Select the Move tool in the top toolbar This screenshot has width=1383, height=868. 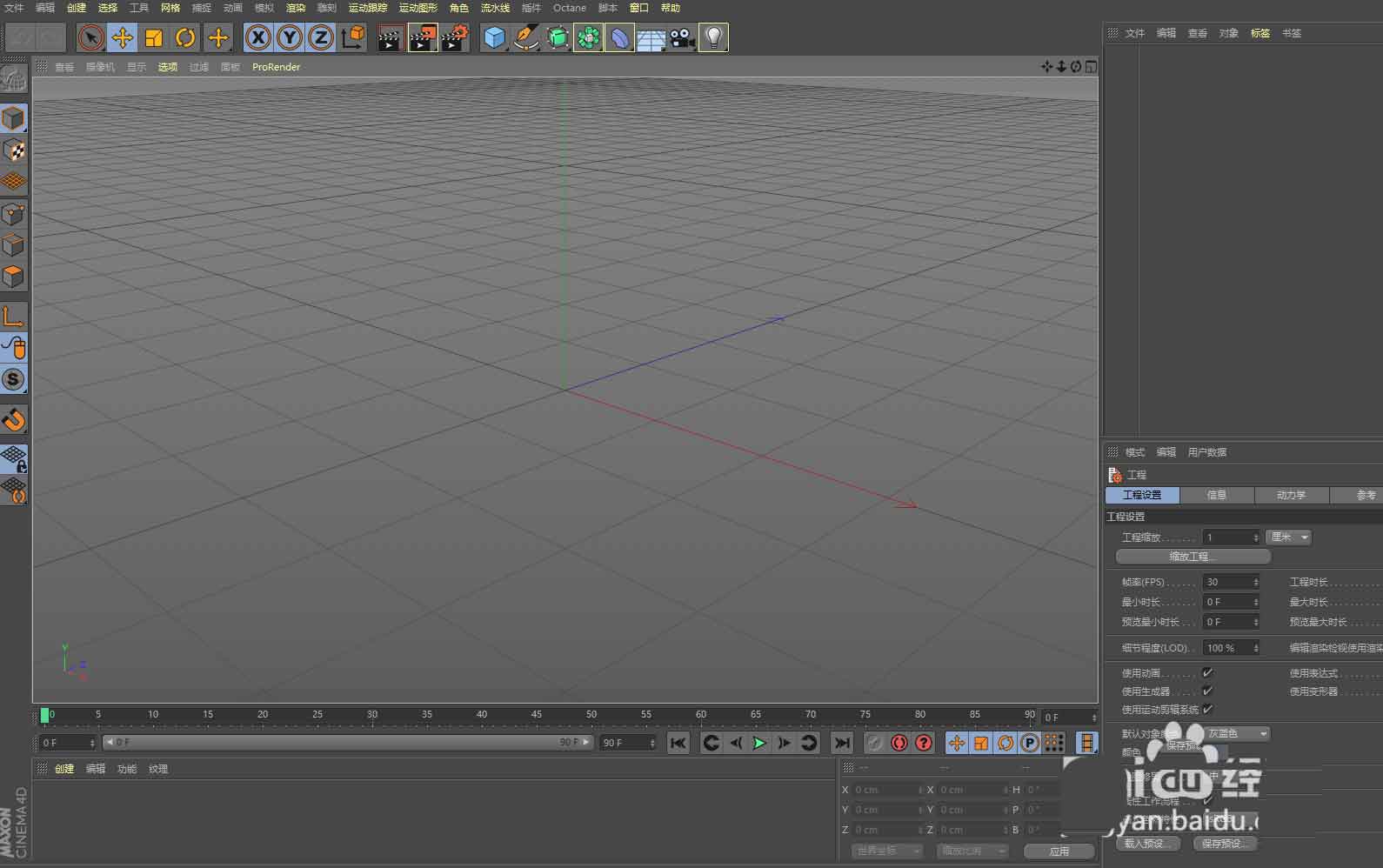(123, 37)
